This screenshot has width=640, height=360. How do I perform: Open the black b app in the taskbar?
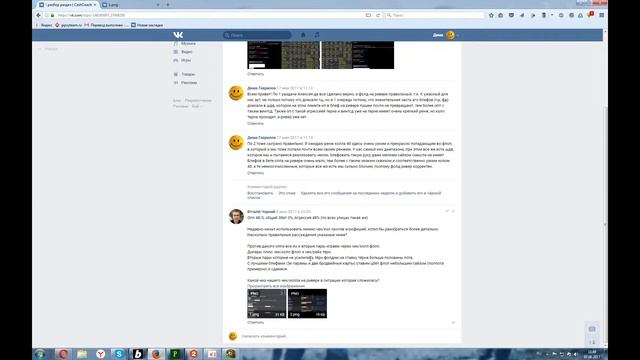click(x=138, y=354)
